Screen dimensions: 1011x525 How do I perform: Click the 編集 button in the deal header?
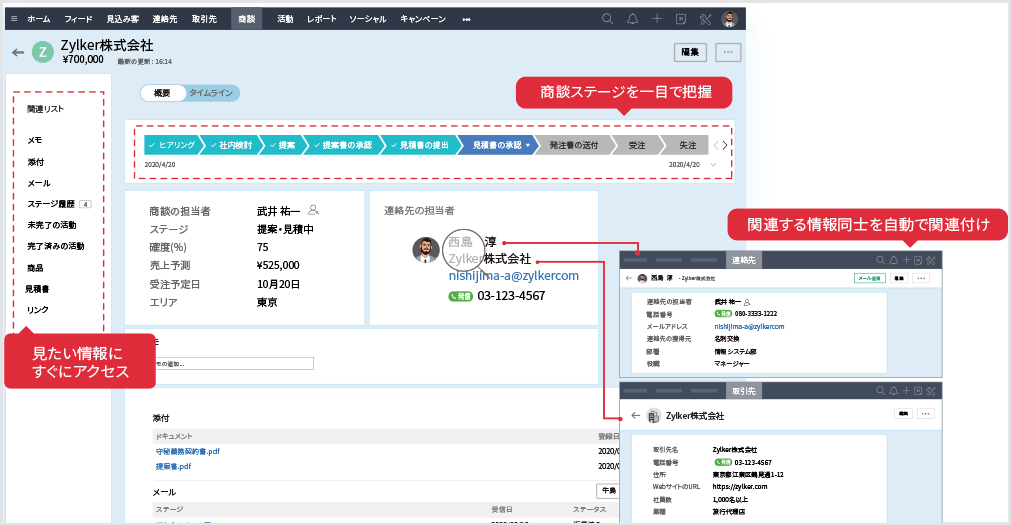tap(691, 52)
